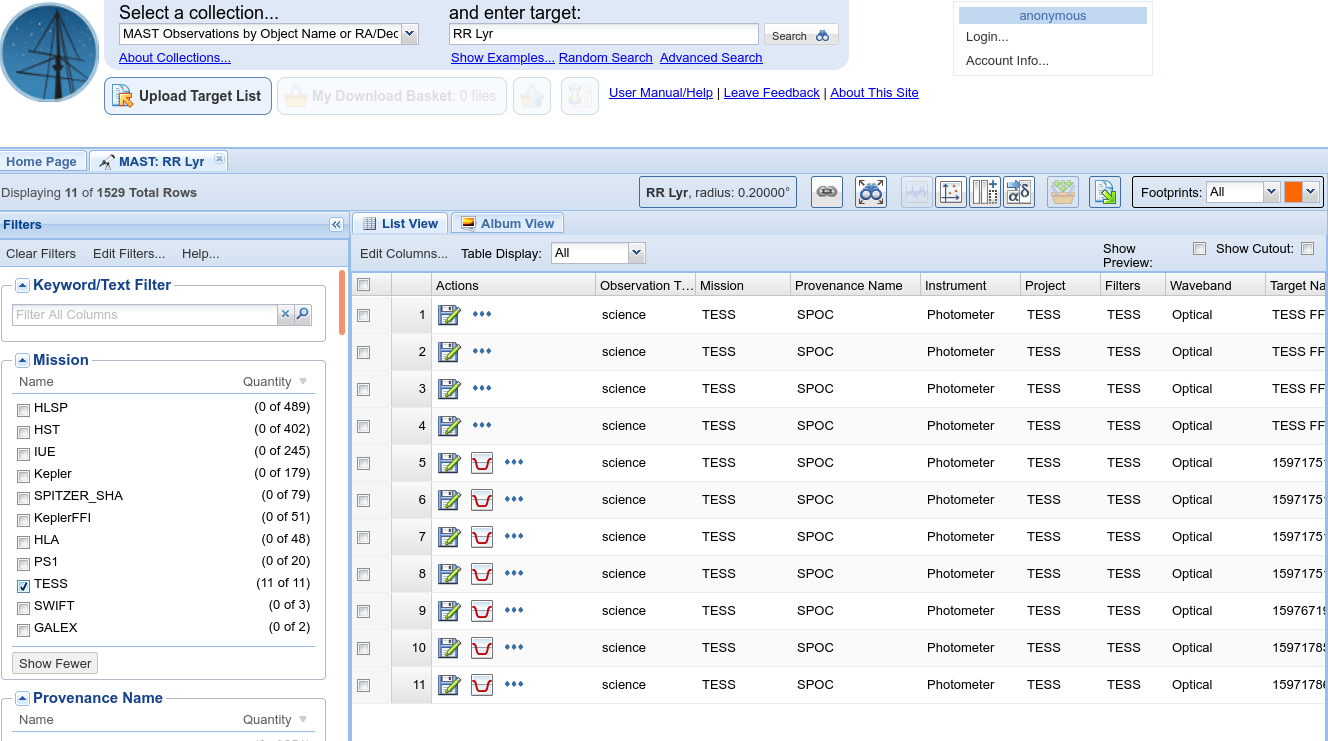Click the orange footprint color swatch

point(1293,192)
